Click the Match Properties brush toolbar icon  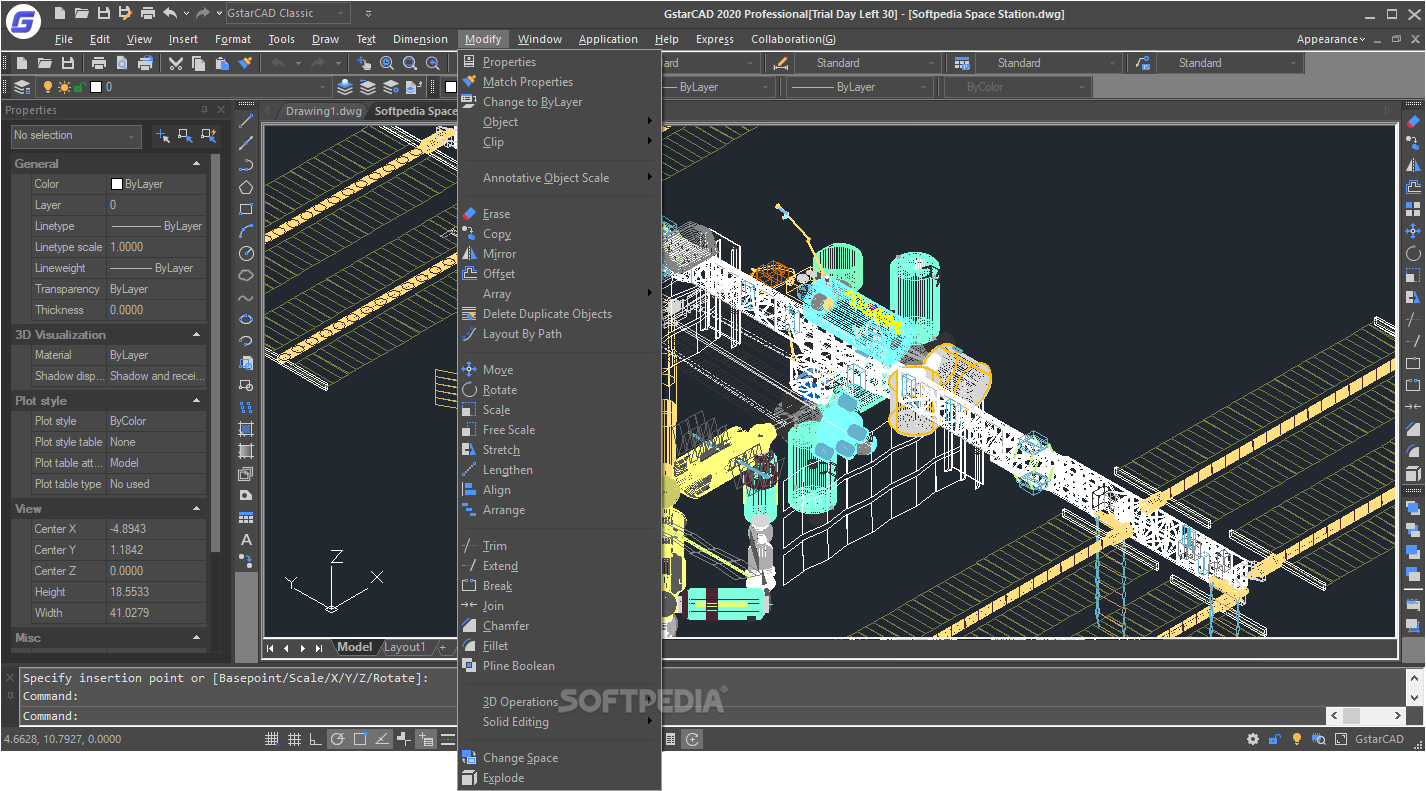(245, 63)
